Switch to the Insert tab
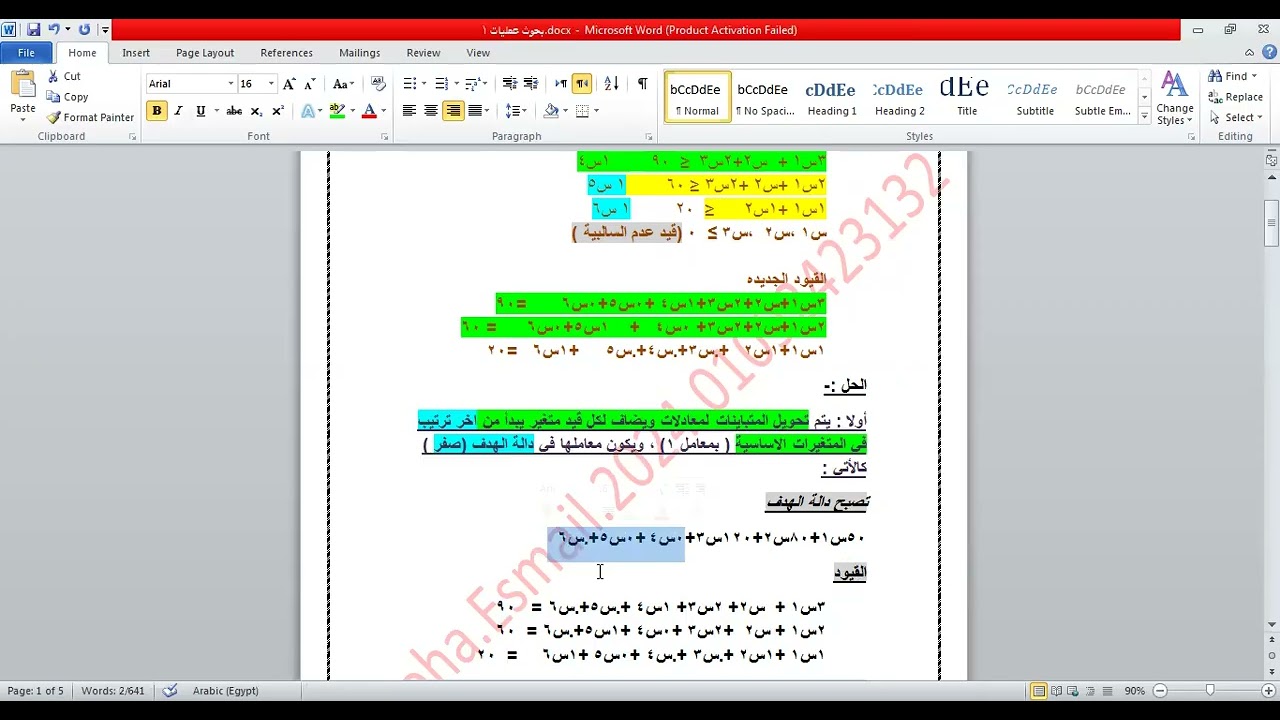The width and height of the screenshot is (1280, 720). tap(136, 53)
